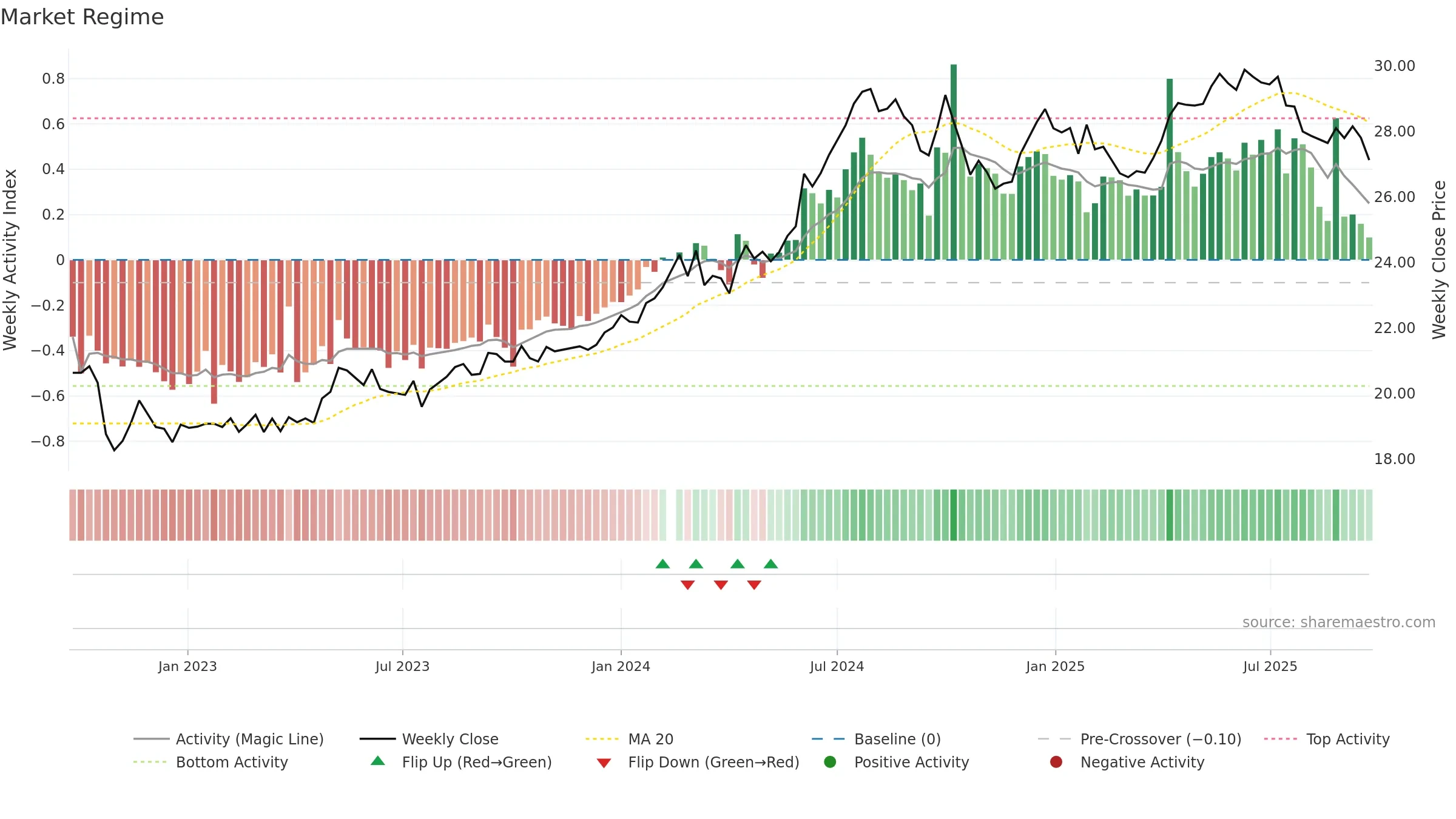
Task: Click the Negative Activity legend label
Action: coord(1142,762)
